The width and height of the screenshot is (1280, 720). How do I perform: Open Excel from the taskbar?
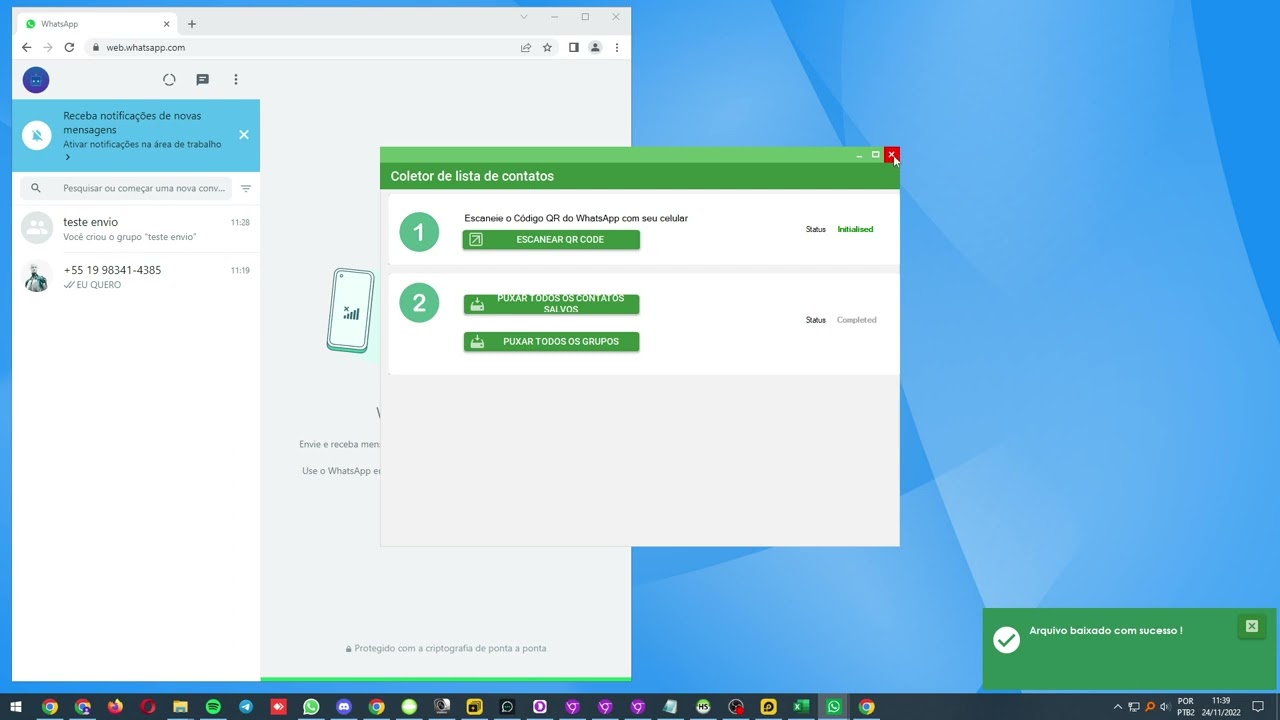pyautogui.click(x=801, y=707)
